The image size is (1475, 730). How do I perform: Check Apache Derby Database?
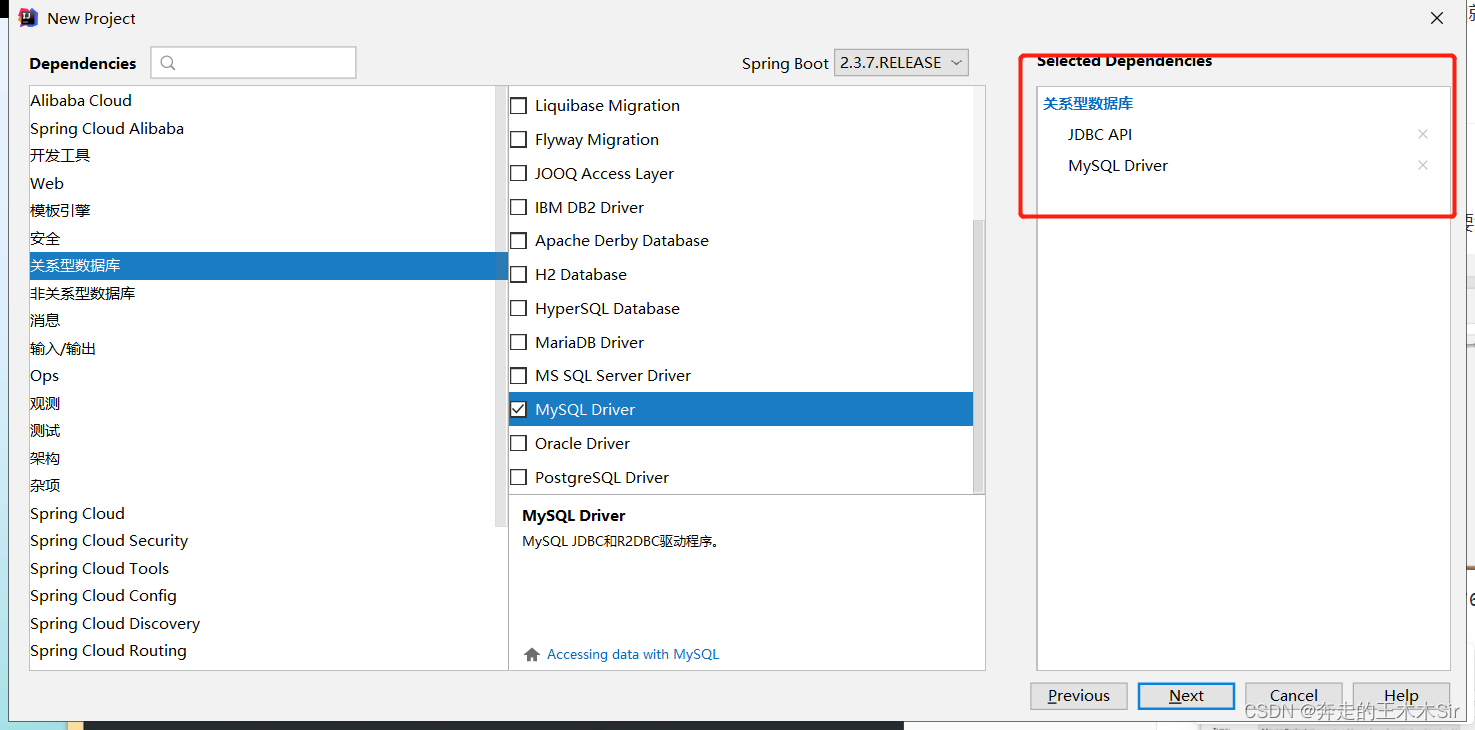[518, 241]
